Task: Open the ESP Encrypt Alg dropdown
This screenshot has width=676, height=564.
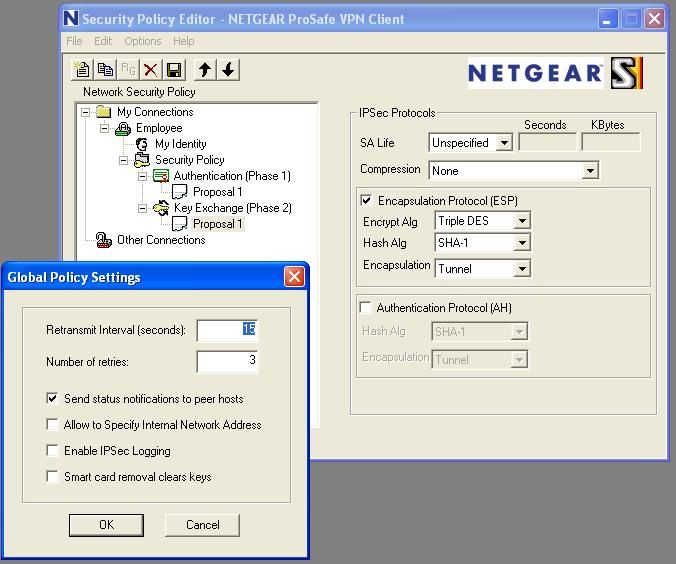Action: [522, 221]
